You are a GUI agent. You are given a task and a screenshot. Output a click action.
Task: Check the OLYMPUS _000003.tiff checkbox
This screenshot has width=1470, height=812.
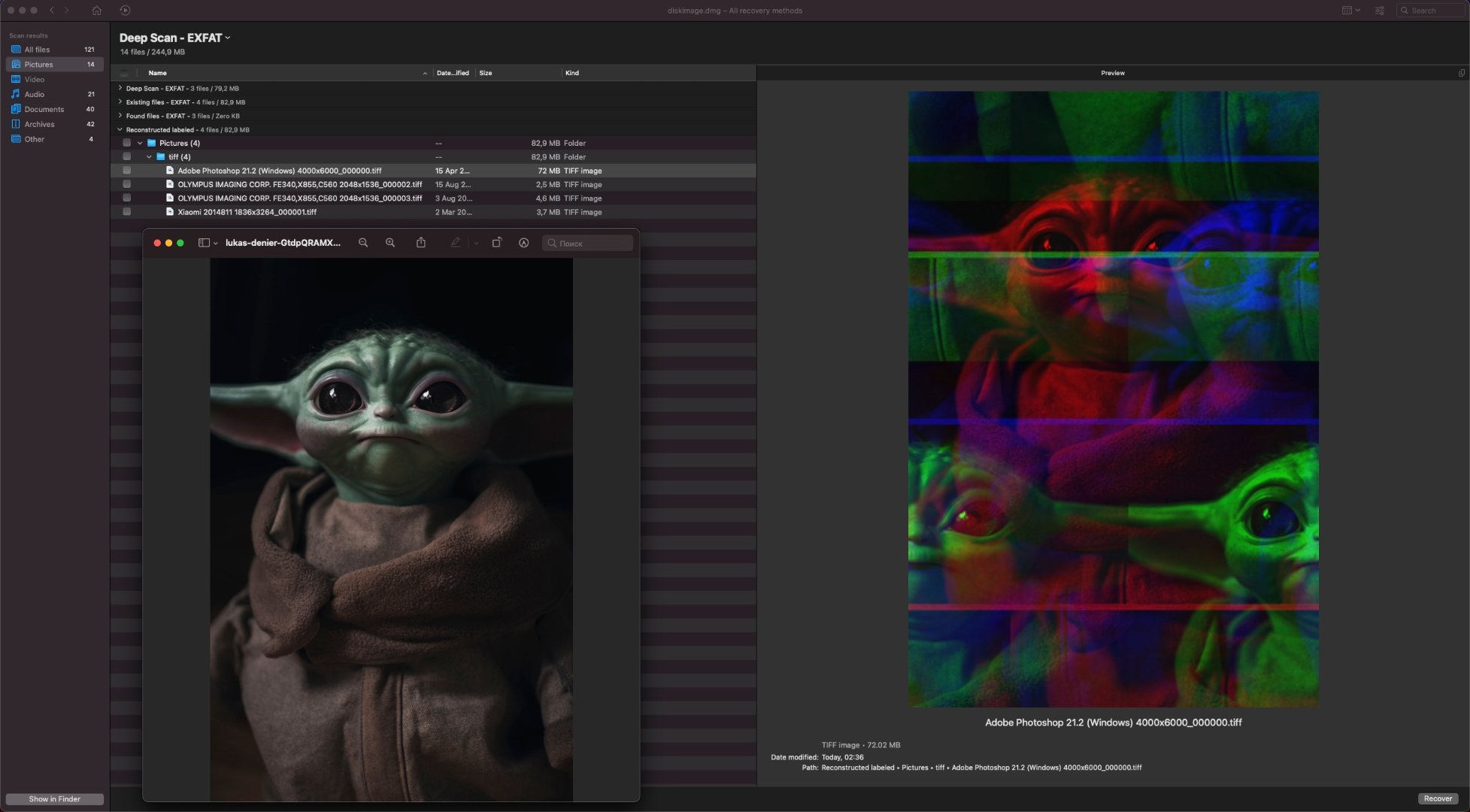pyautogui.click(x=127, y=198)
